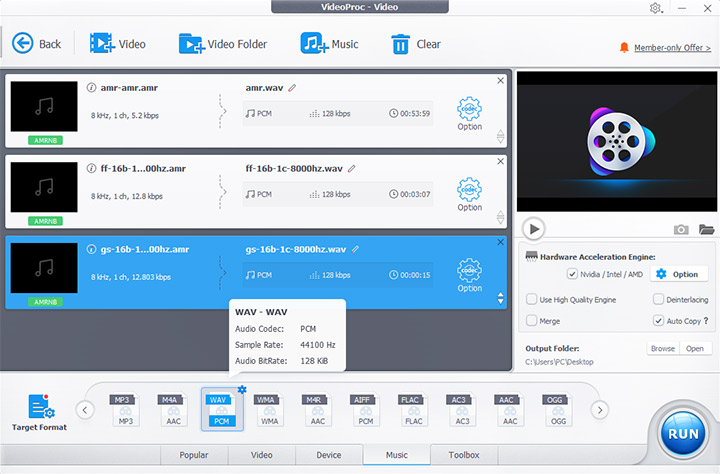Screen dimensions: 720x474
Task: Select the ff-16b-1...00hz.amr thumbnail
Action: (44, 187)
